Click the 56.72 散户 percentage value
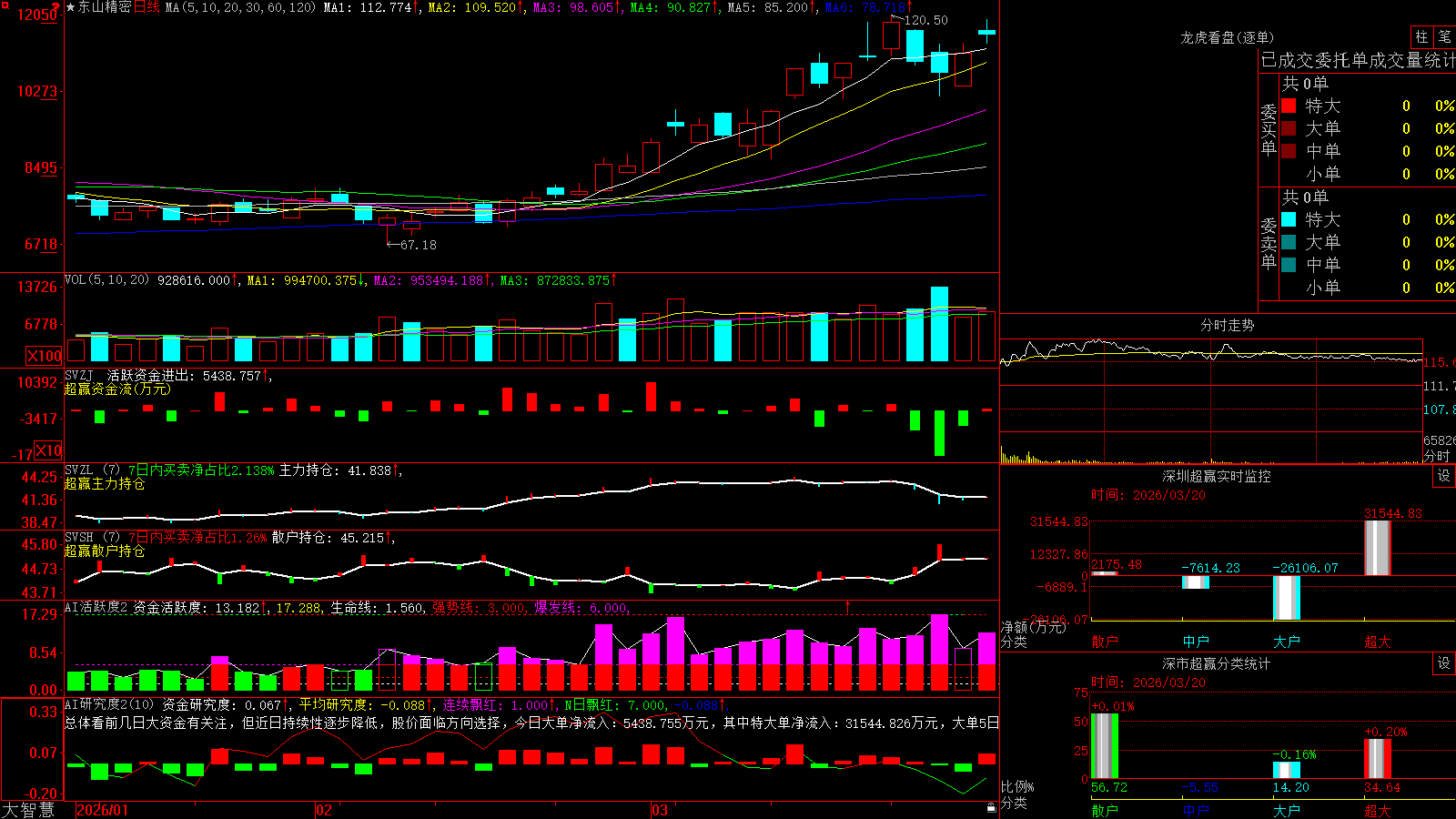 click(x=1108, y=787)
